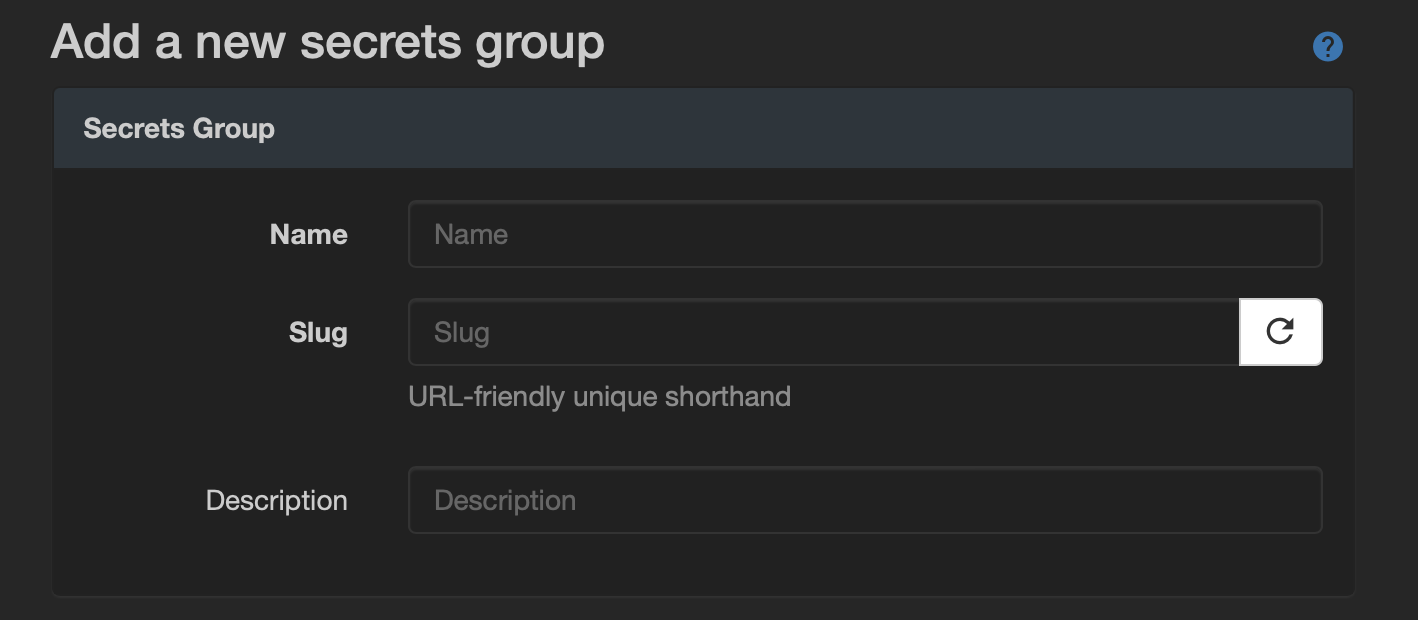Click the "Secrets Group" panel heading text

pos(179,128)
